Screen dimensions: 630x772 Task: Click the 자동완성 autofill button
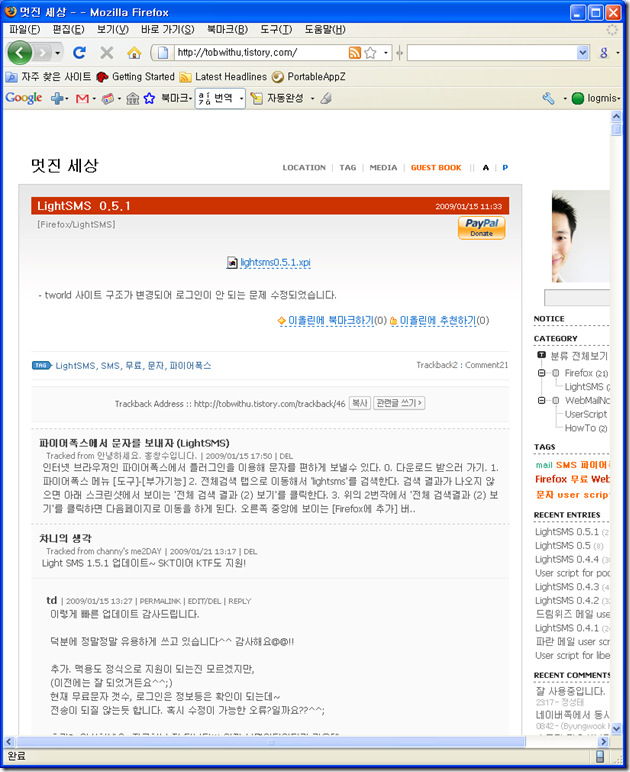point(278,98)
